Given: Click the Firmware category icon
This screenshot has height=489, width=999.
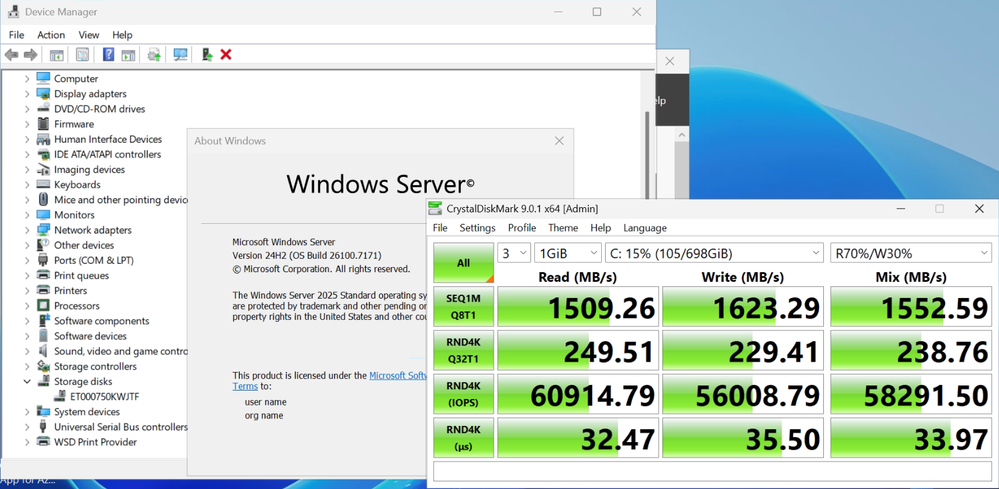Looking at the screenshot, I should 43,124.
